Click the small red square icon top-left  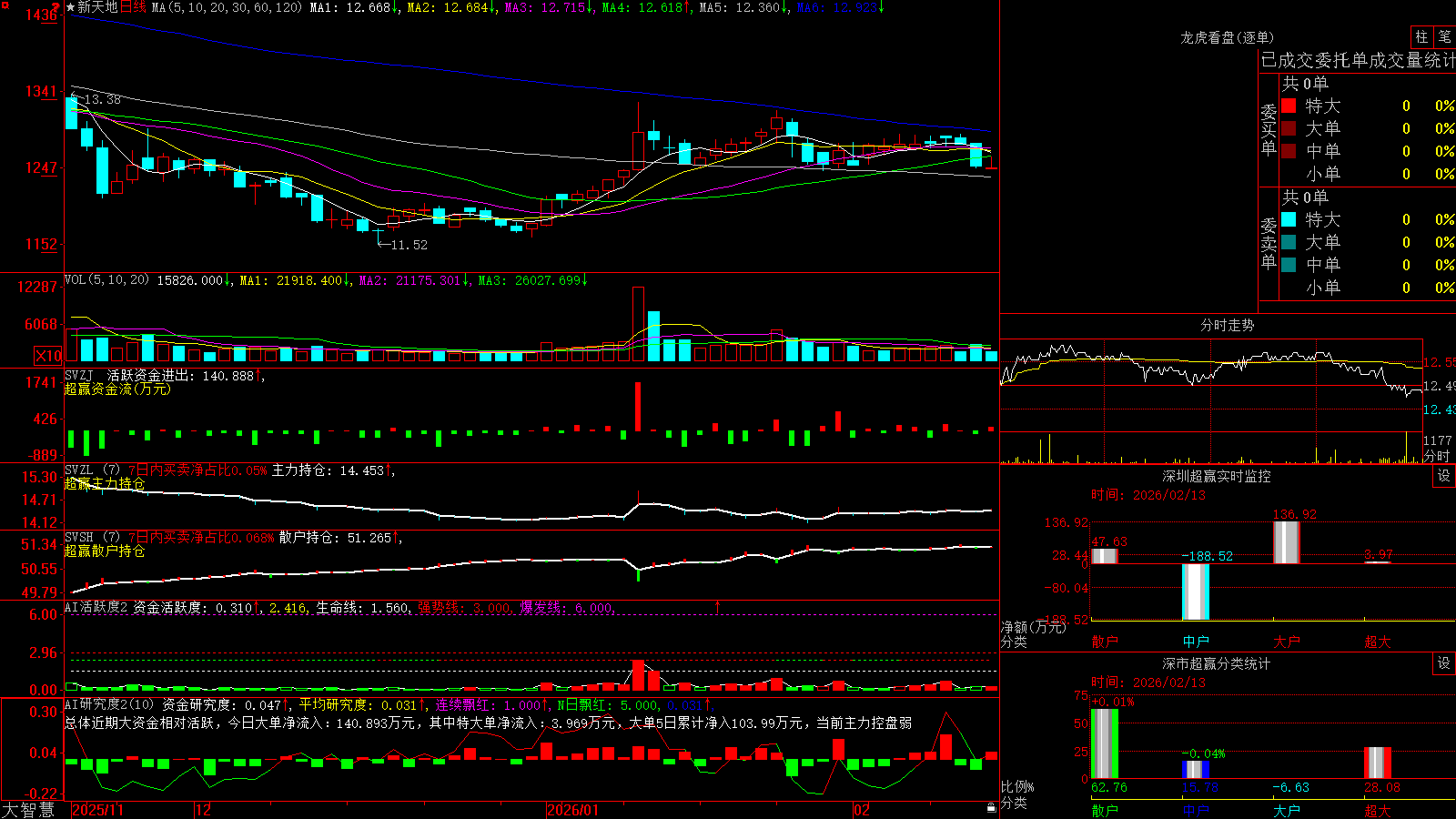4,5
